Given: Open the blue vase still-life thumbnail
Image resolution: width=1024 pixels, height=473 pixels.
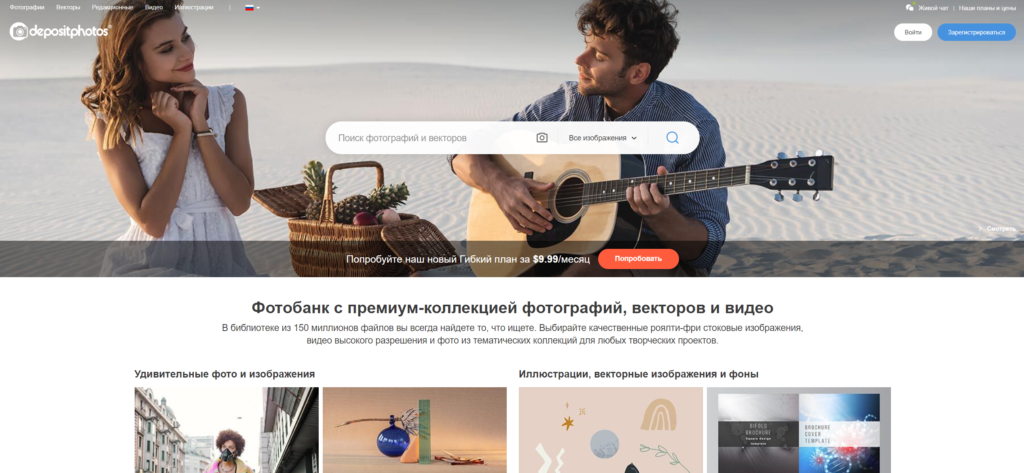Looking at the screenshot, I should coord(415,430).
